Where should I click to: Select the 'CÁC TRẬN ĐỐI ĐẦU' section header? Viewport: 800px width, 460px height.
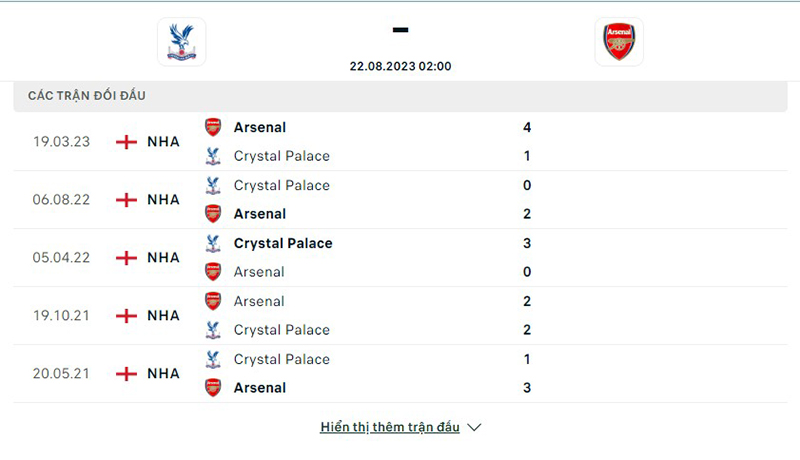[x=87, y=95]
